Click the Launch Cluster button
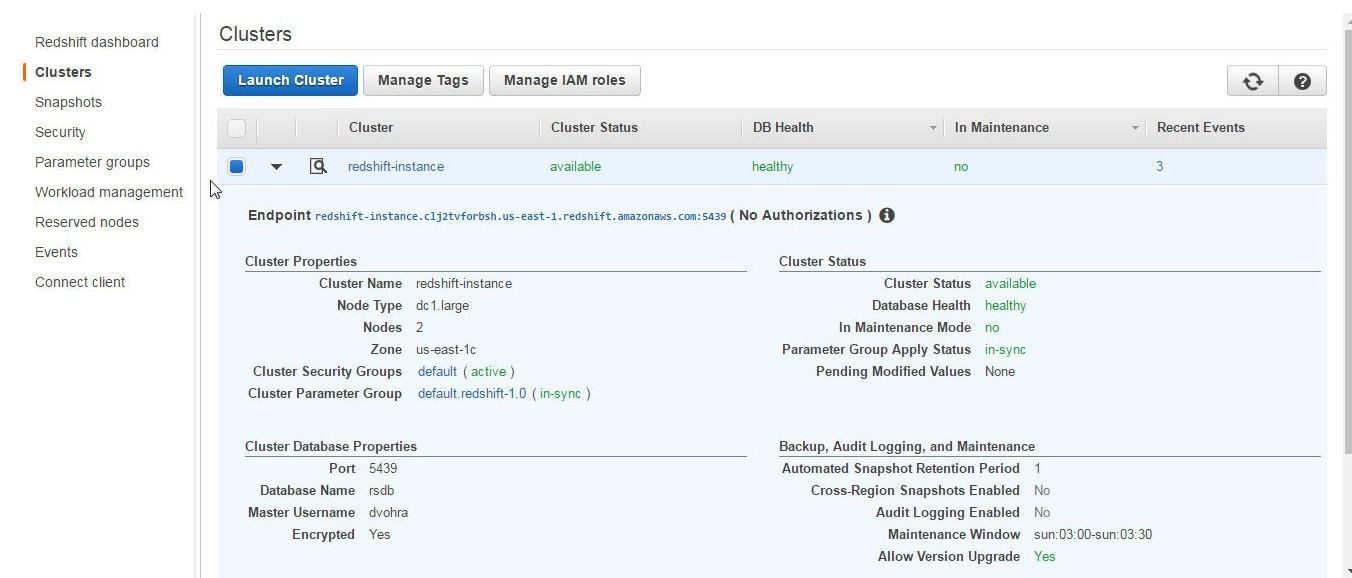 click(x=290, y=80)
